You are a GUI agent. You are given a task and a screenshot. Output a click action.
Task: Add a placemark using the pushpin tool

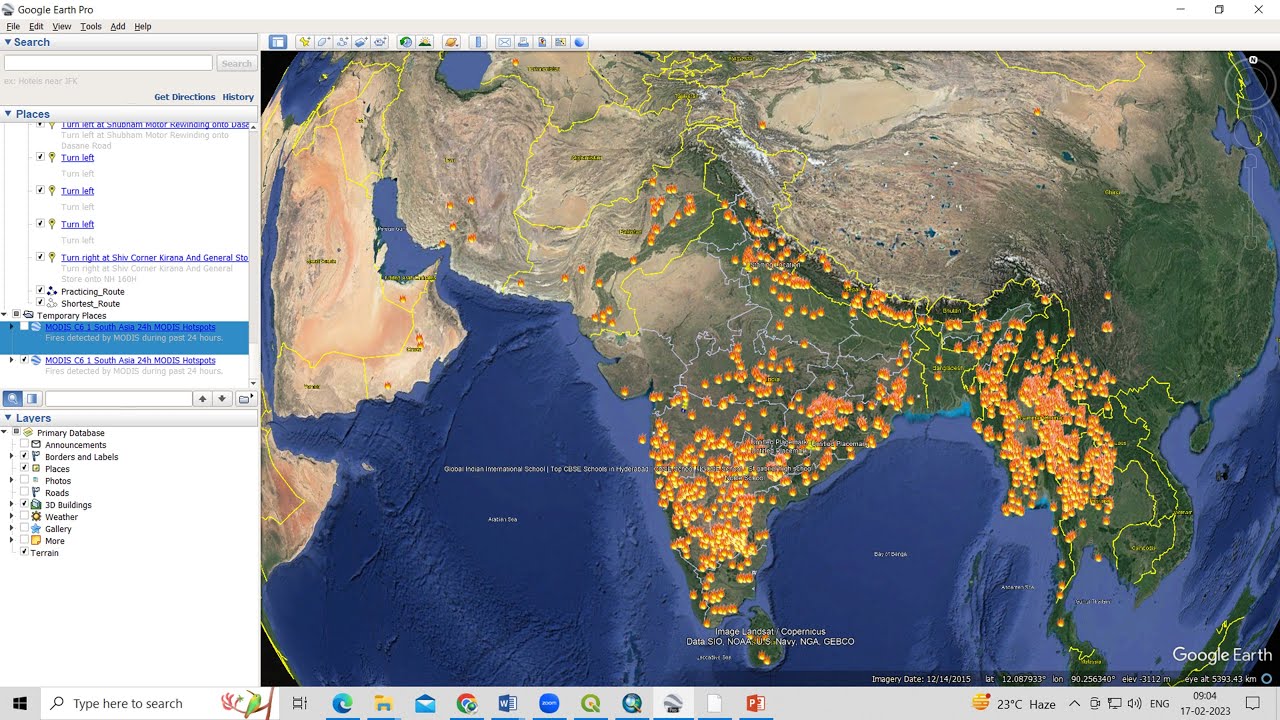pyautogui.click(x=304, y=42)
